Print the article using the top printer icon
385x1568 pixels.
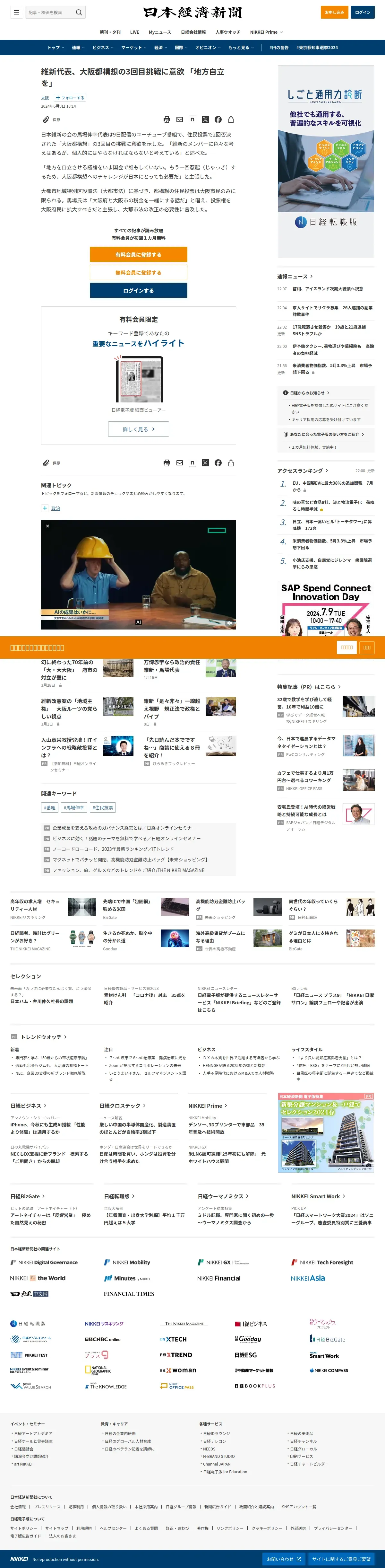167,120
